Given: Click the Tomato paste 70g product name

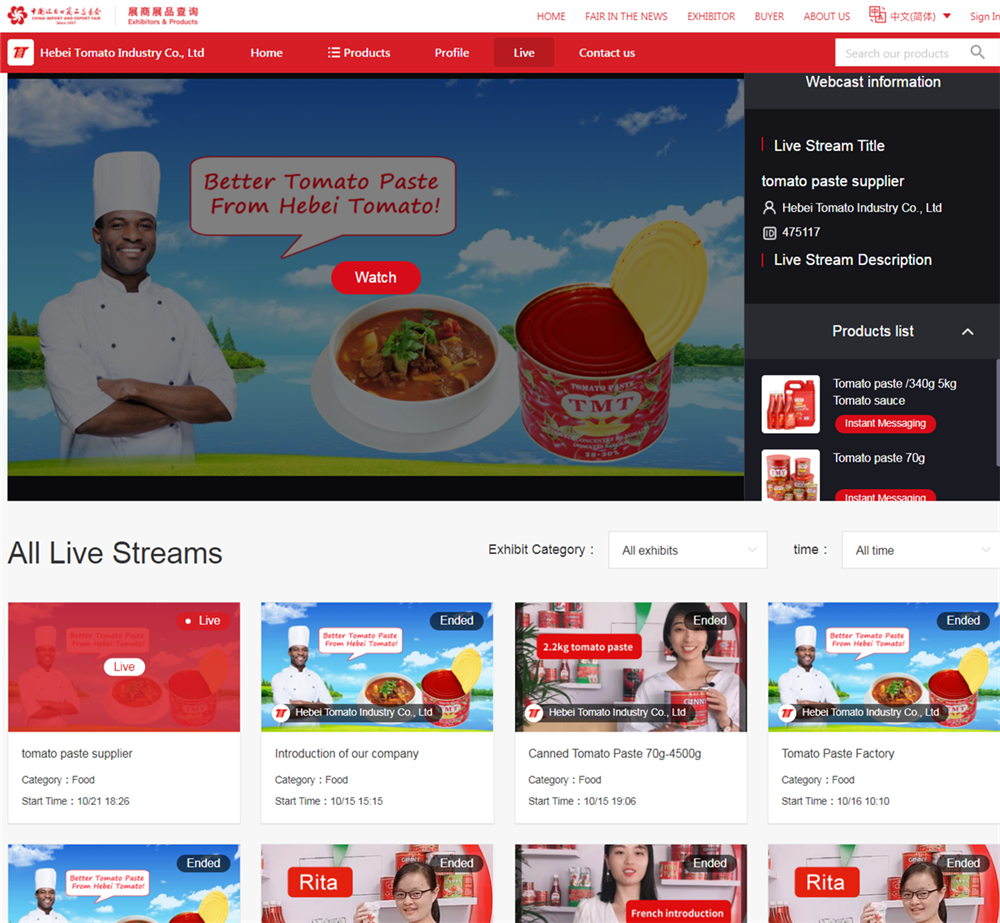Looking at the screenshot, I should tap(879, 458).
